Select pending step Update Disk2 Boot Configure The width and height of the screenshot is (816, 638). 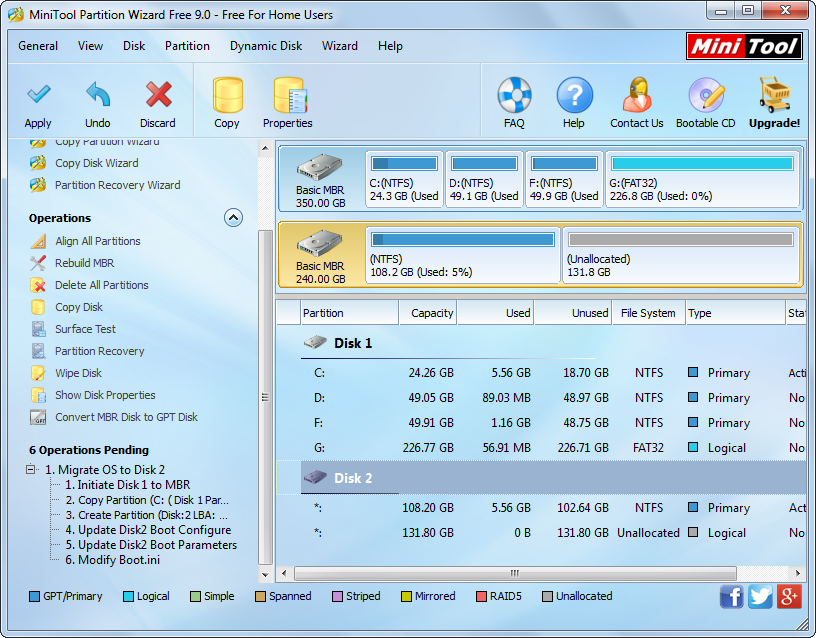148,530
